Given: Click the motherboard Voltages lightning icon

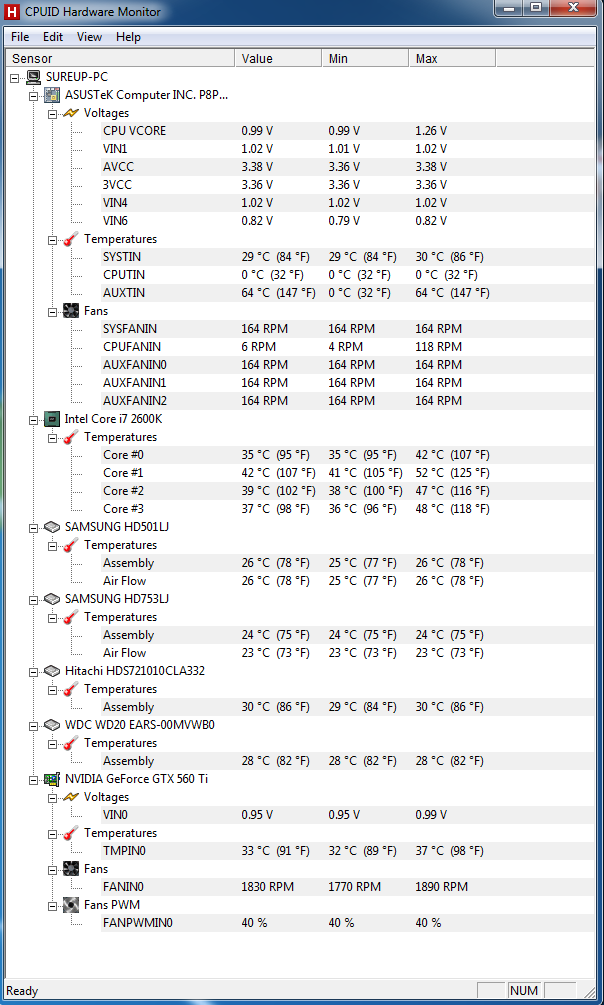Looking at the screenshot, I should coord(71,113).
